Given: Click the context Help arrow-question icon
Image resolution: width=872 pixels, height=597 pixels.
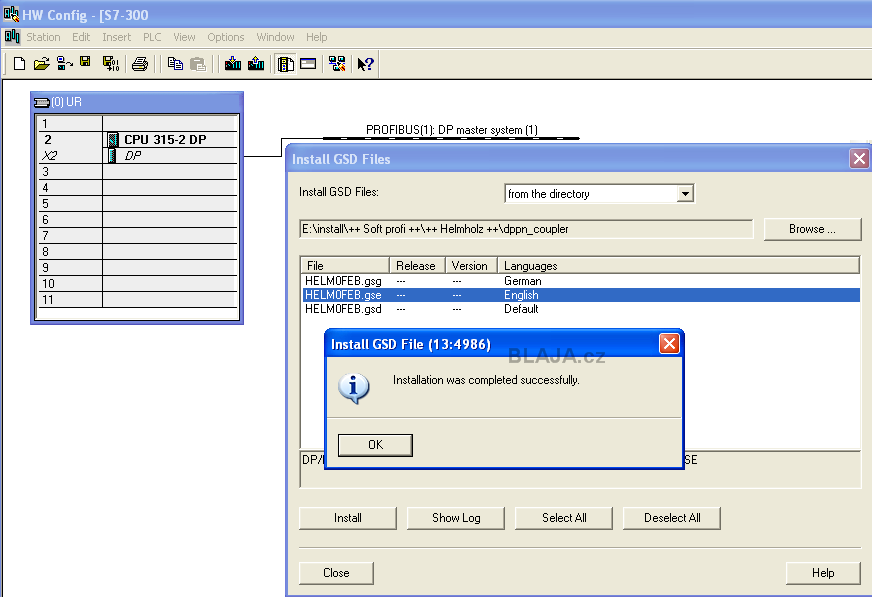Looking at the screenshot, I should [365, 64].
